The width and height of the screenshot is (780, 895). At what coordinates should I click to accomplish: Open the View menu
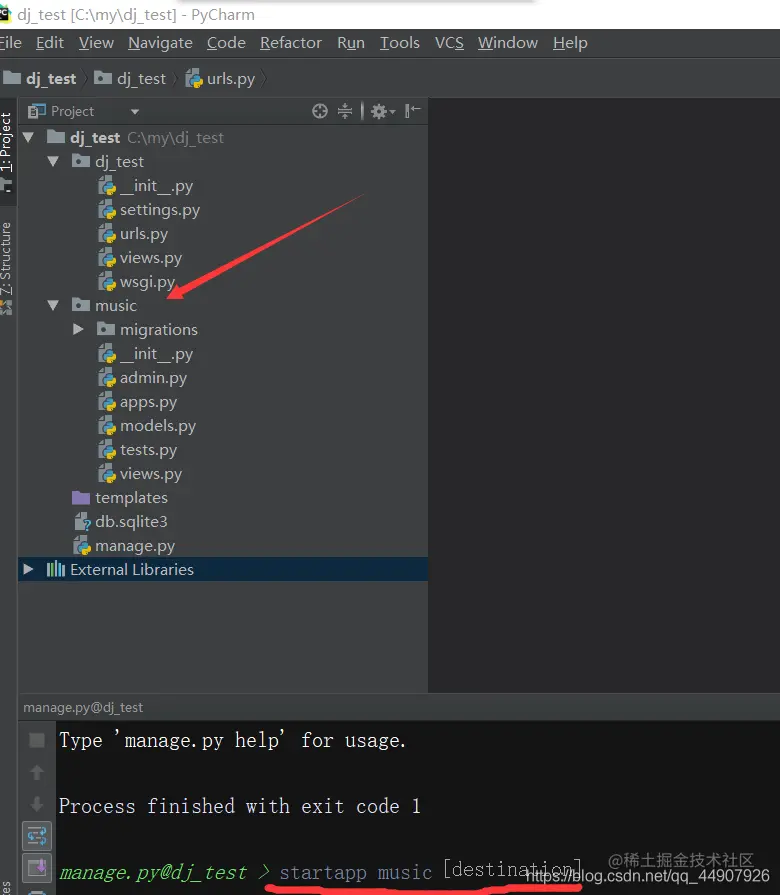pos(96,43)
